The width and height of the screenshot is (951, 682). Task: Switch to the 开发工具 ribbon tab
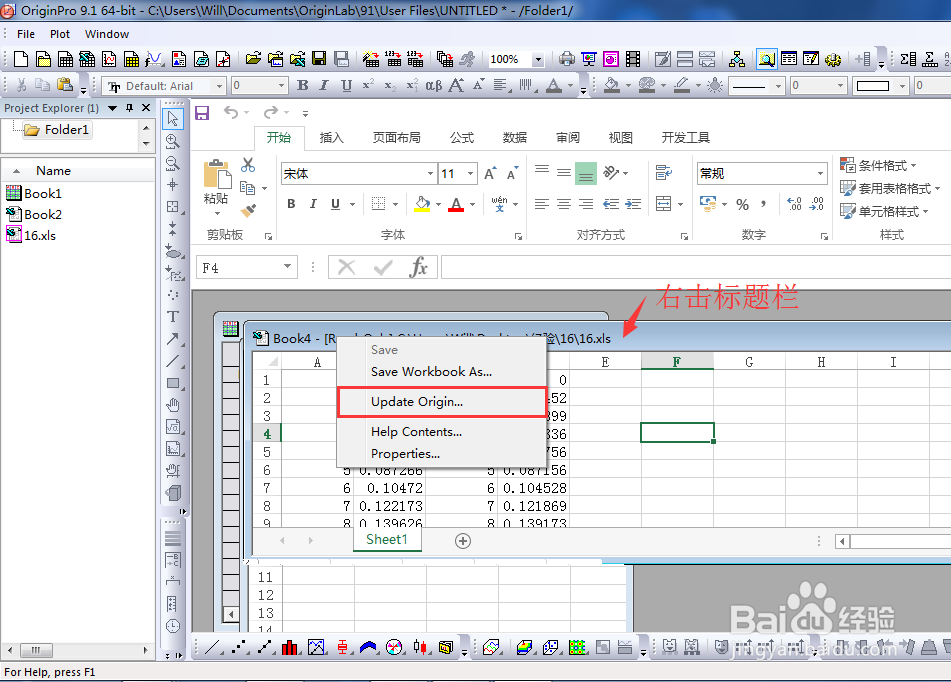685,138
